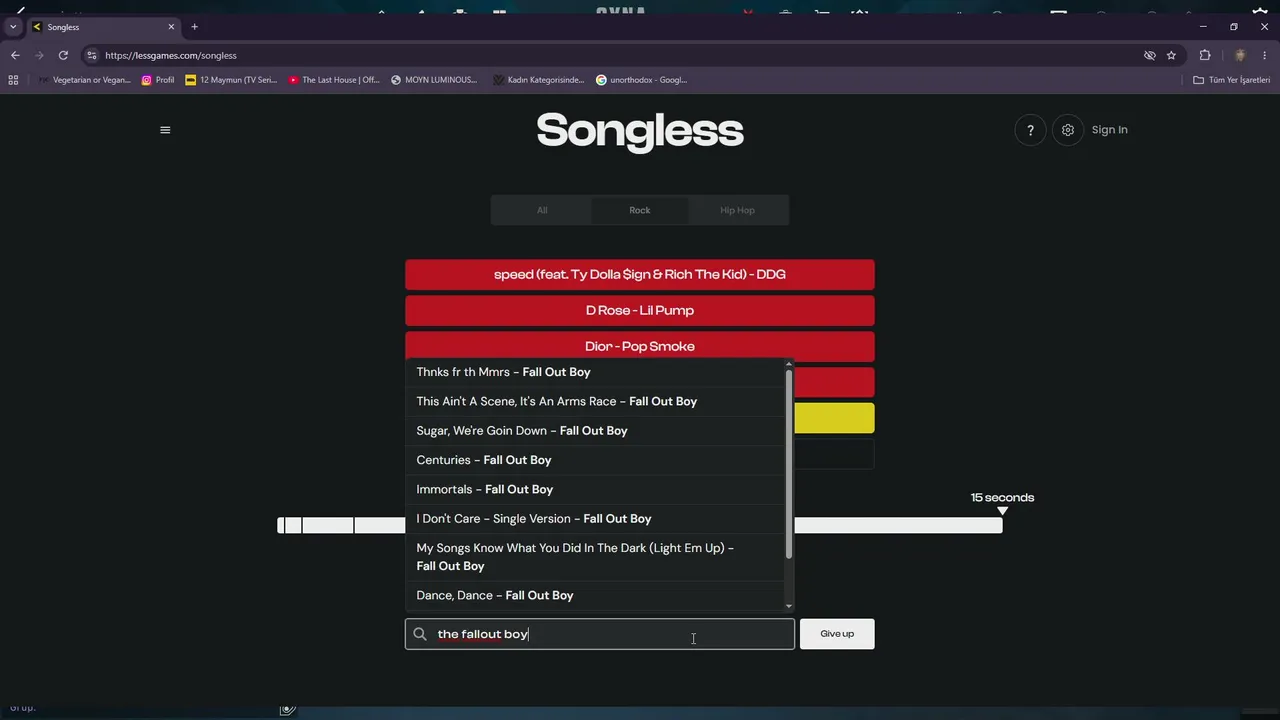Click the address bar URL

pyautogui.click(x=171, y=55)
